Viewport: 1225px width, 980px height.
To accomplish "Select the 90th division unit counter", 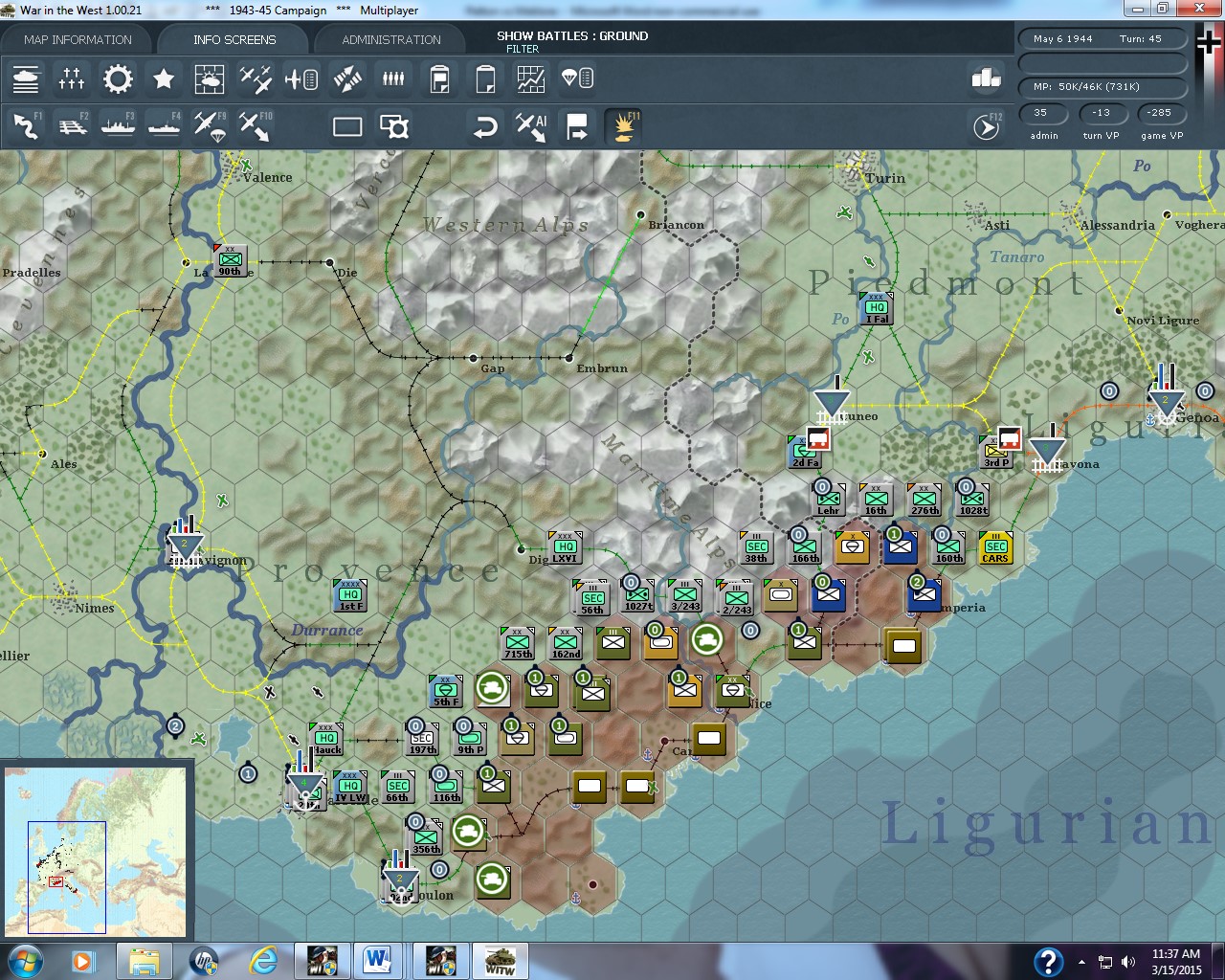I will (x=230, y=259).
